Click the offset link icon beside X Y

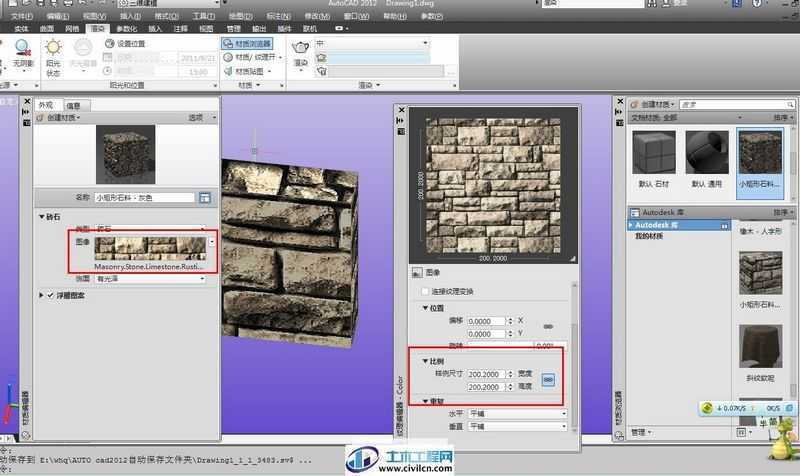548,327
